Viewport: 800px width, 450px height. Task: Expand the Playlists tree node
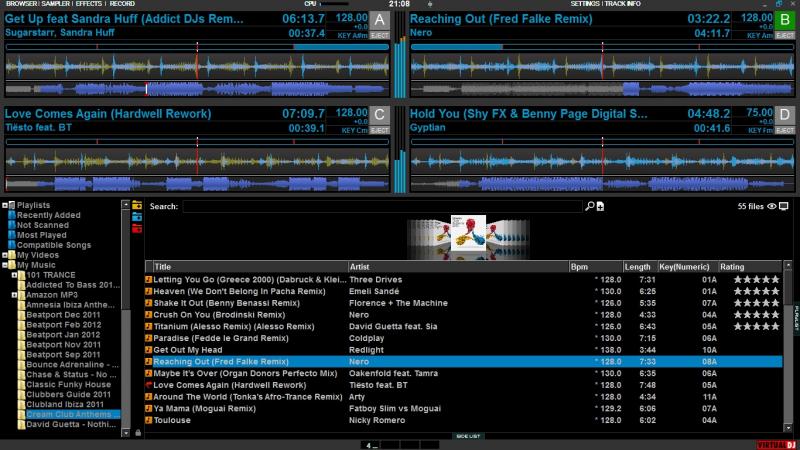(5, 205)
